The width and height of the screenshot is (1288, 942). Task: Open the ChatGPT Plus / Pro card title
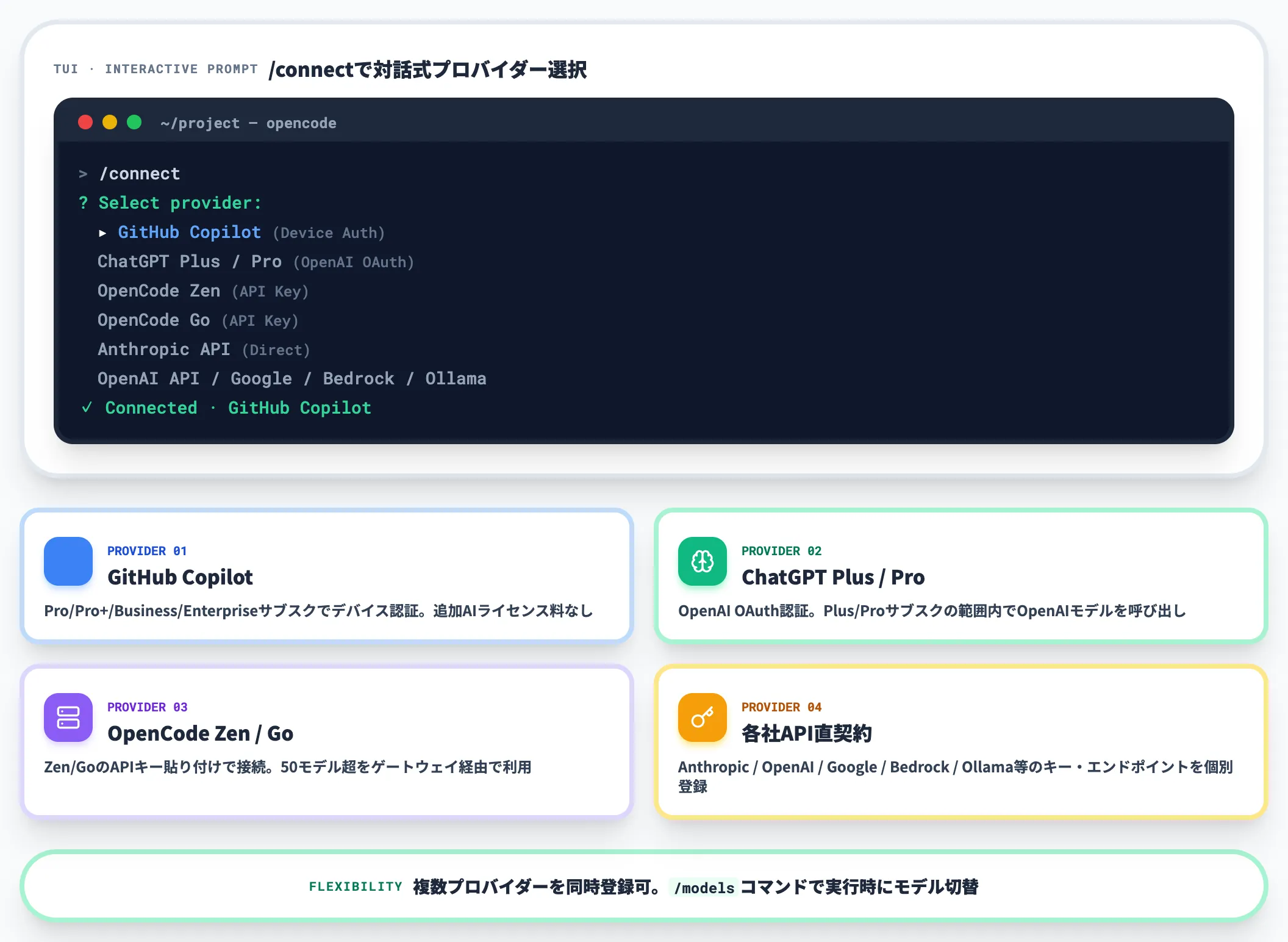(833, 577)
